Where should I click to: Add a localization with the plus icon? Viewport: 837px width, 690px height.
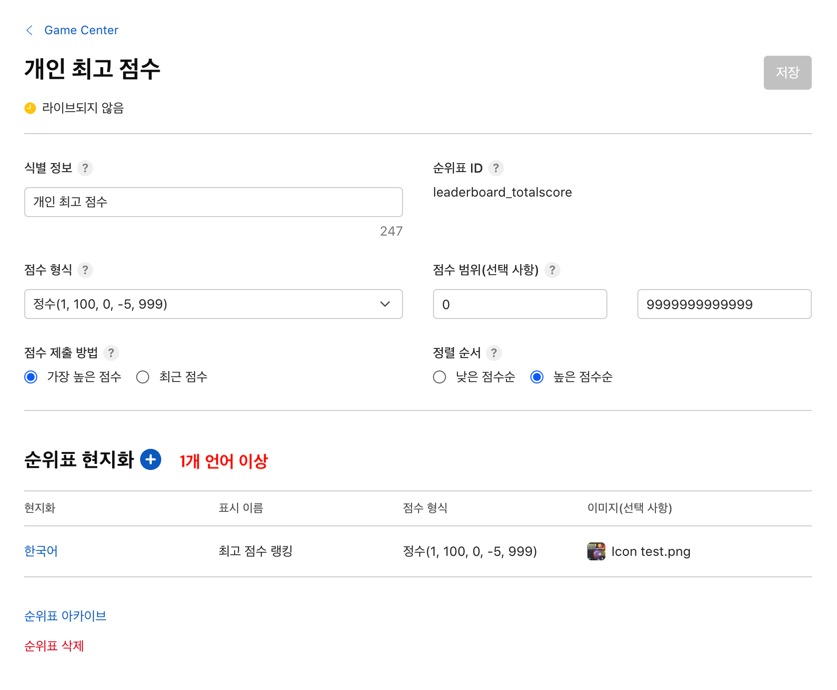point(151,460)
